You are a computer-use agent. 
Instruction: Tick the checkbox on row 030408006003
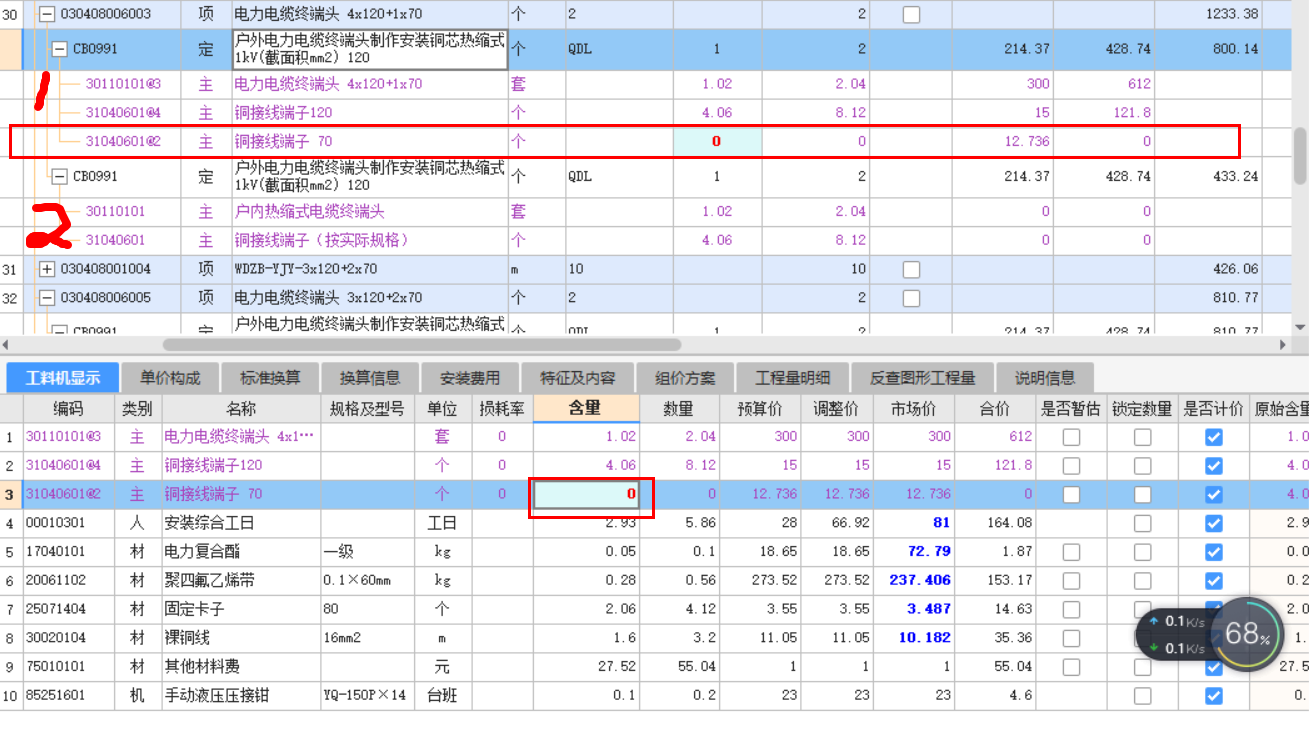(x=910, y=15)
